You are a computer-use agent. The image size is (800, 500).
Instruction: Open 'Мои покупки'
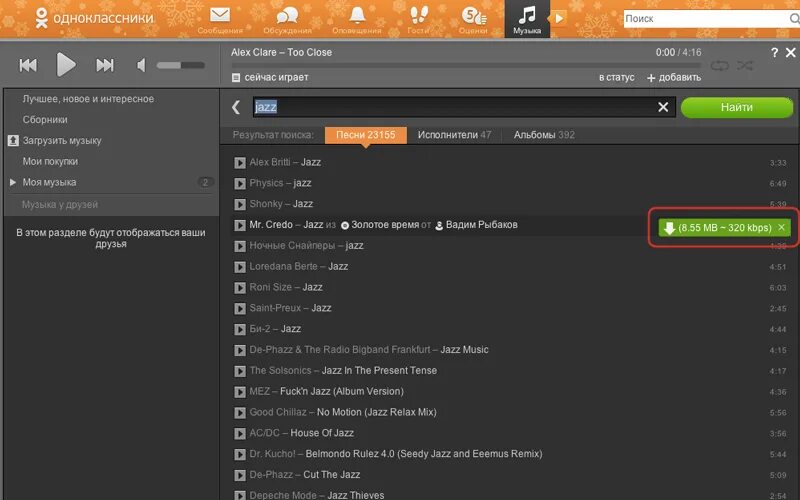(50, 161)
